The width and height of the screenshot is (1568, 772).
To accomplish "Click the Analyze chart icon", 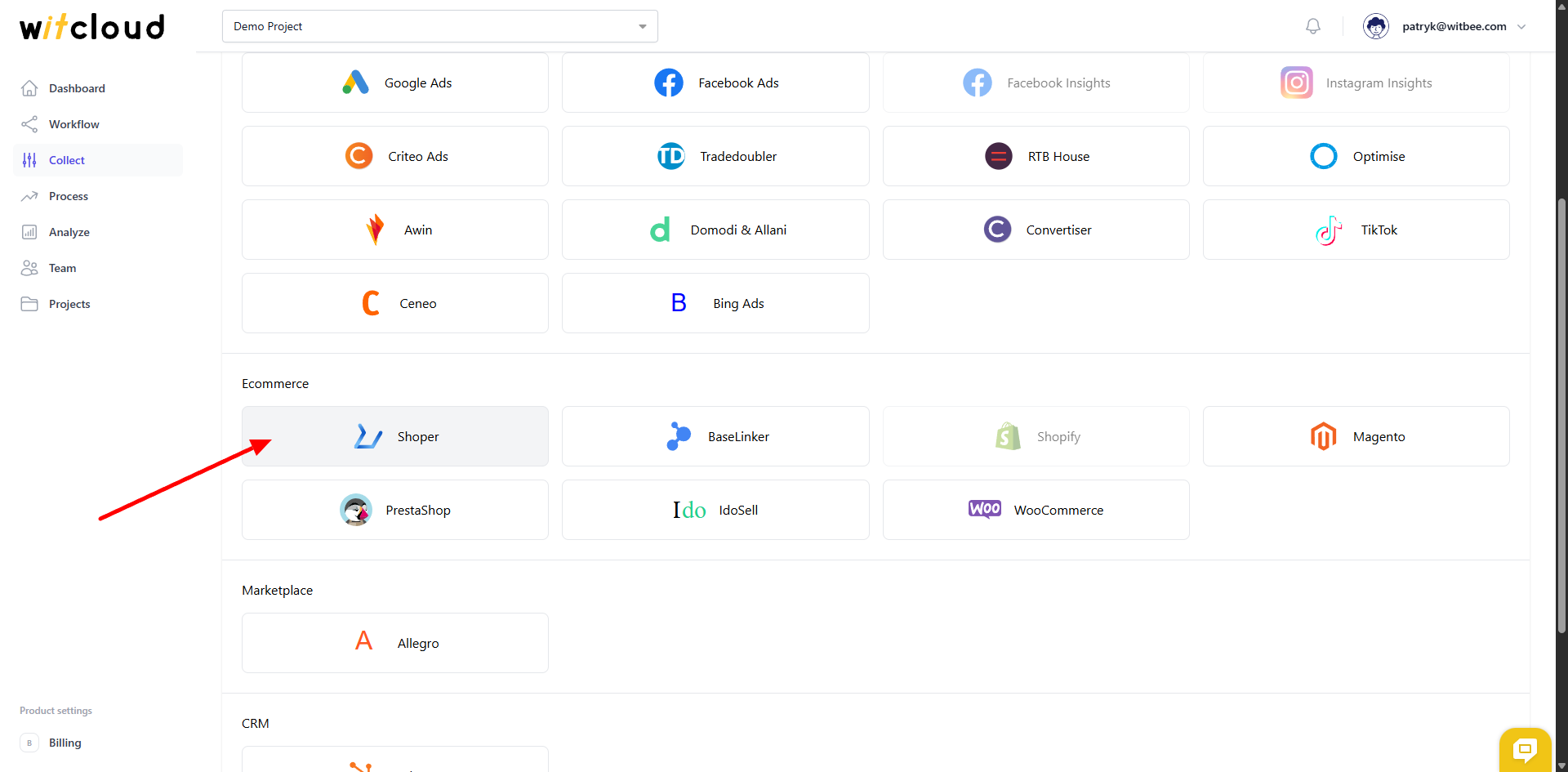I will point(29,232).
